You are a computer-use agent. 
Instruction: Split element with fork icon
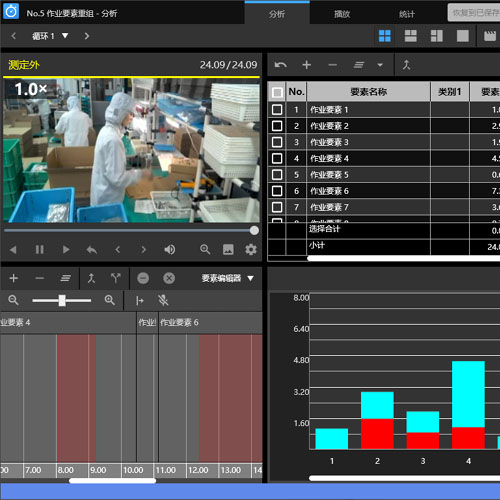(x=116, y=278)
